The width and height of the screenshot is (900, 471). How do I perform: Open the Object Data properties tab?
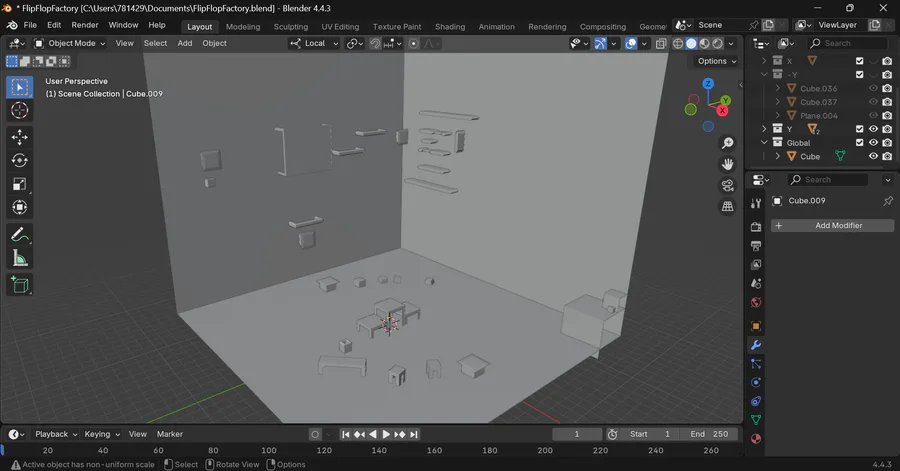point(756,420)
